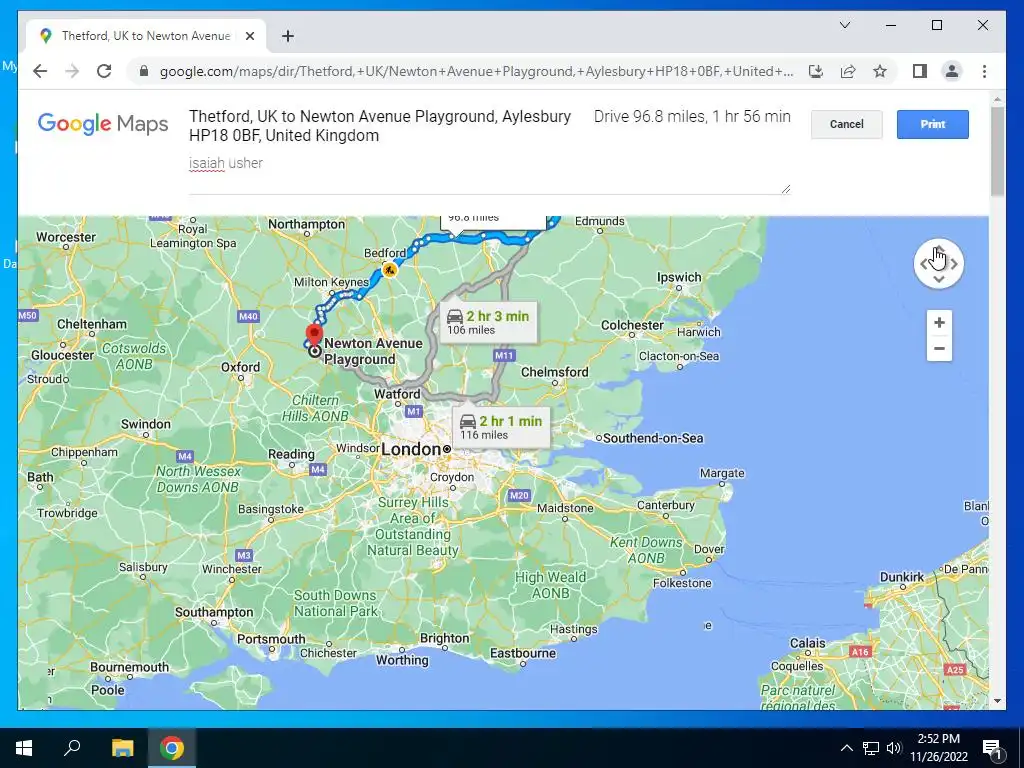Viewport: 1024px width, 768px height.
Task: Select the 2 hr 3 min alternate route
Action: [x=488, y=323]
